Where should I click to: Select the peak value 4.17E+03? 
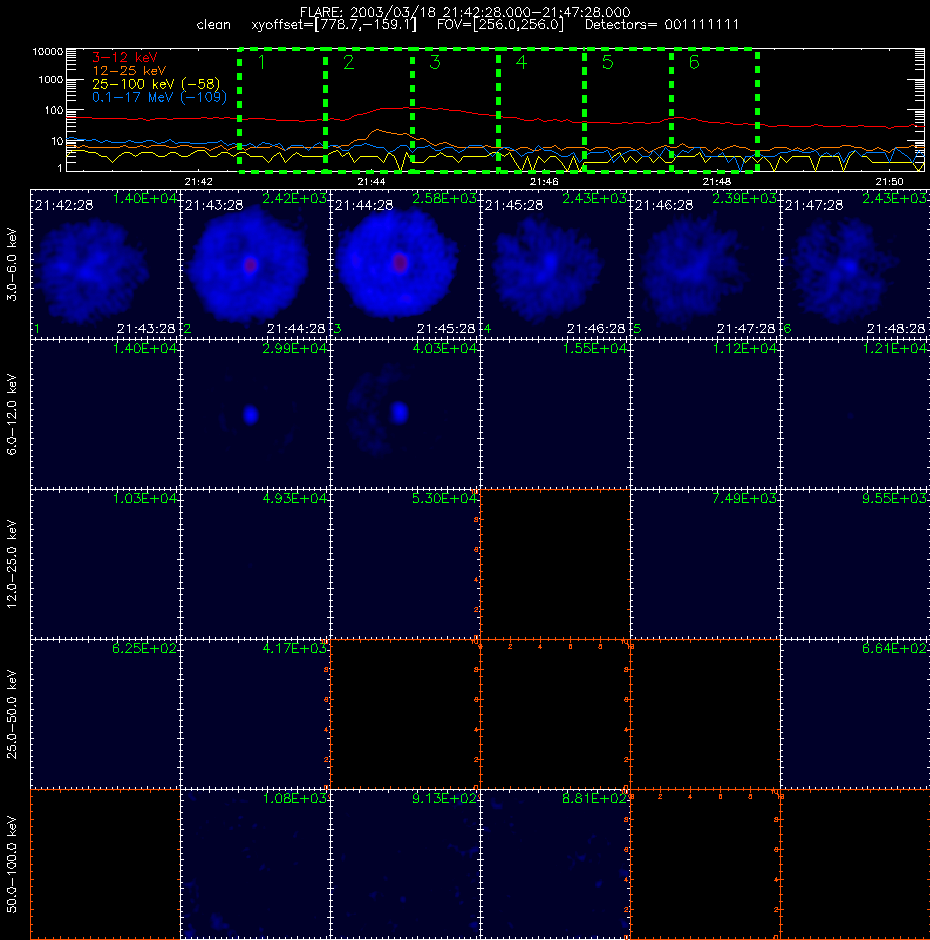pyautogui.click(x=294, y=648)
